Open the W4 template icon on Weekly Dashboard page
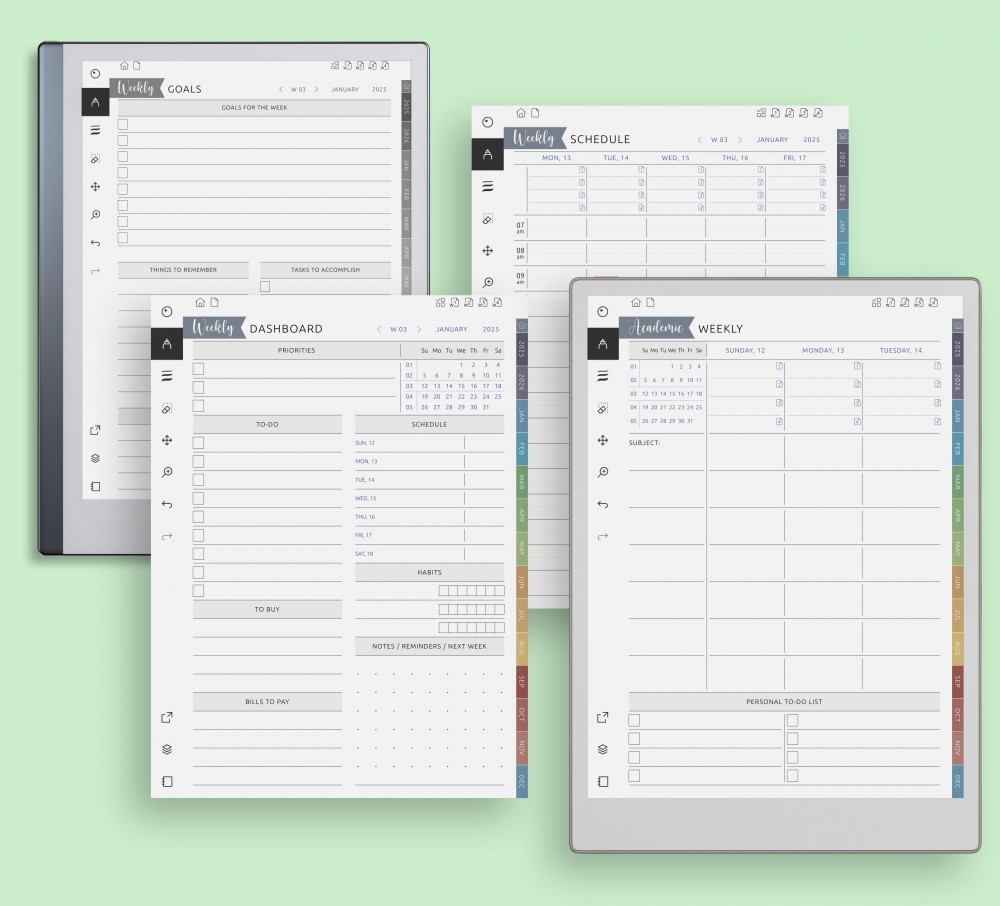1000x906 pixels. click(x=497, y=302)
